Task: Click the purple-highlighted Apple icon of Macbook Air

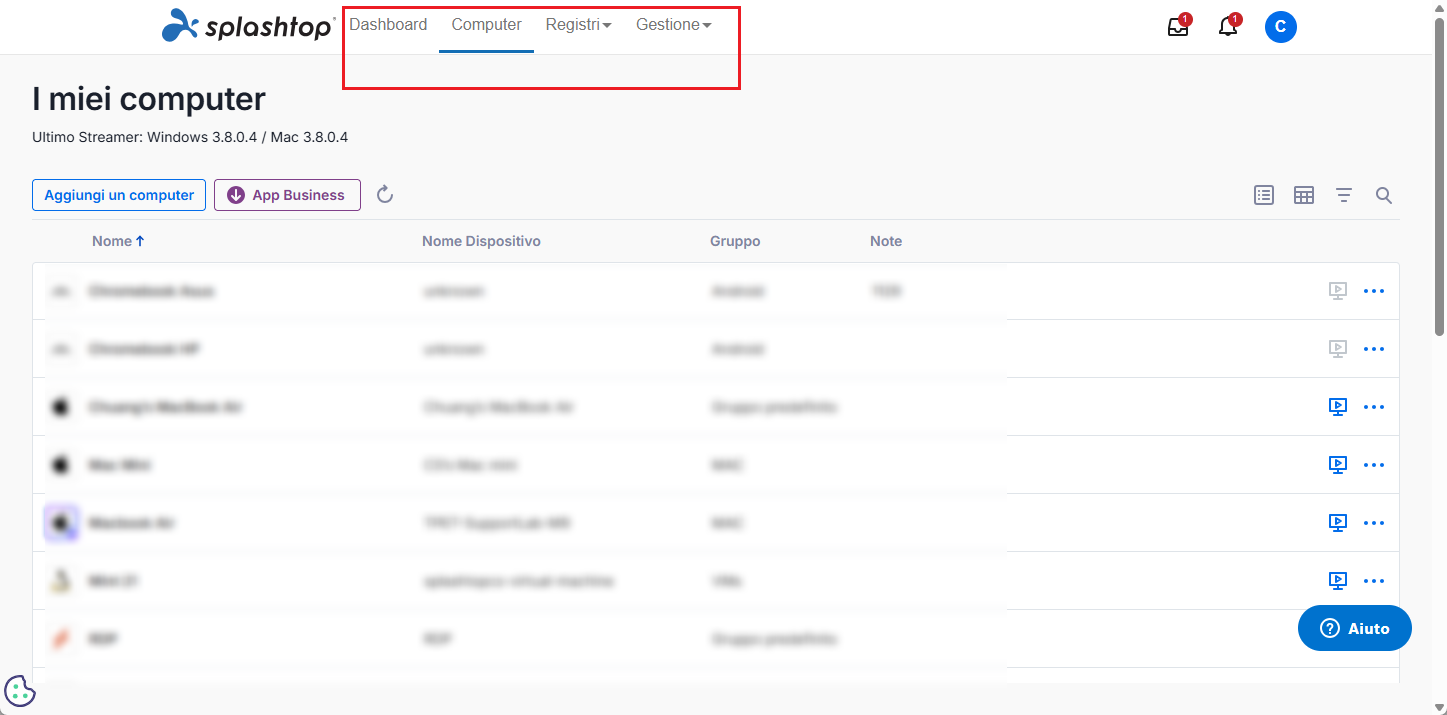Action: click(x=61, y=523)
